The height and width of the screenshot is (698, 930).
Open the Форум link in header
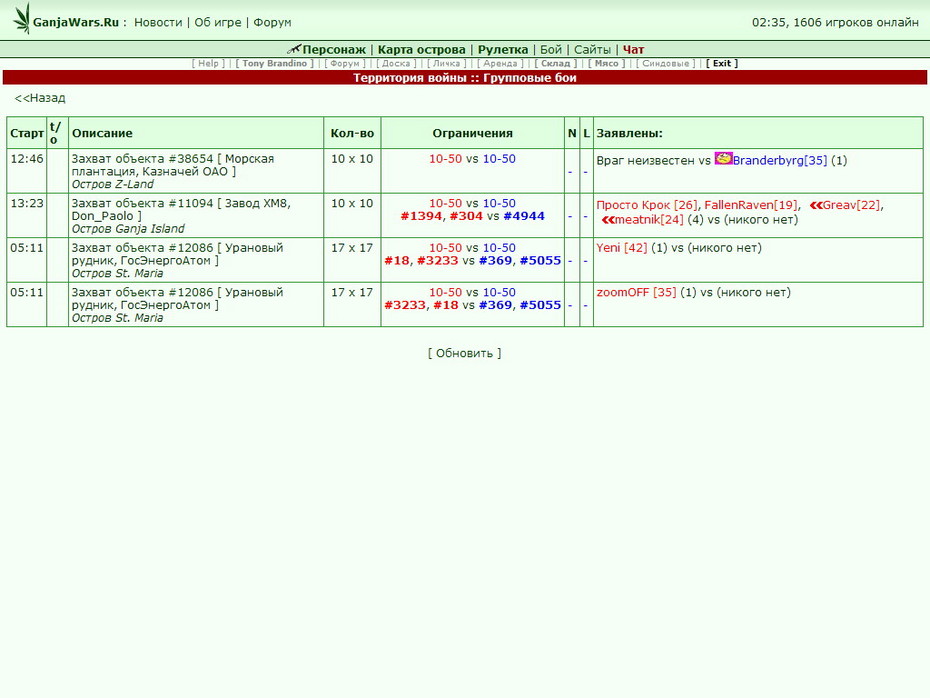(272, 23)
